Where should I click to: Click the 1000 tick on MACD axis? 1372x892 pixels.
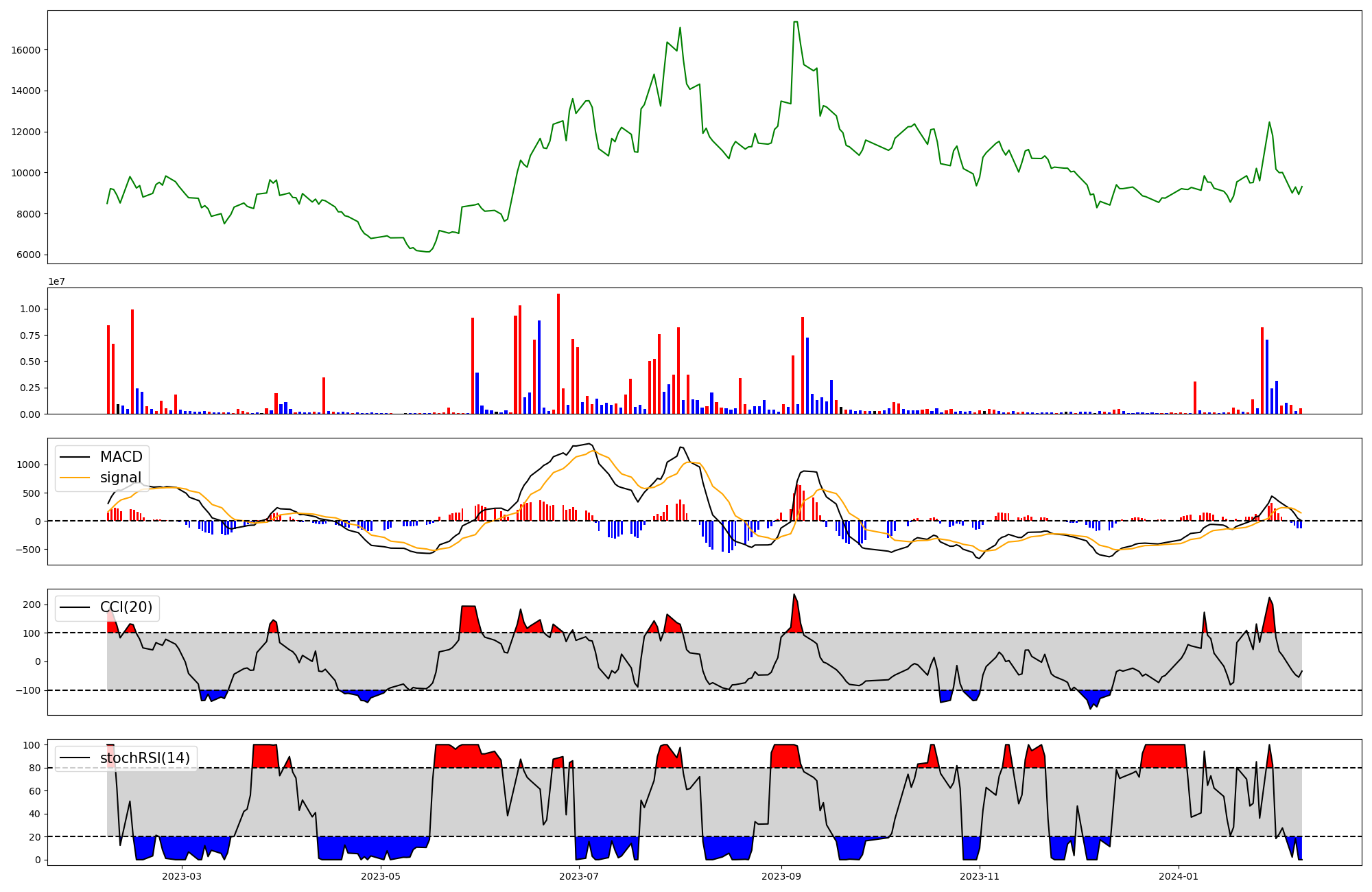27,465
